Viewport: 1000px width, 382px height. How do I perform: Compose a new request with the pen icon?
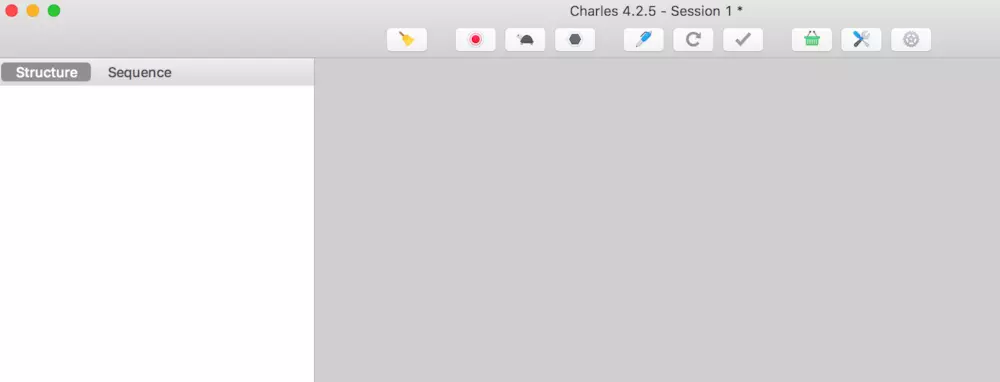pyautogui.click(x=644, y=40)
